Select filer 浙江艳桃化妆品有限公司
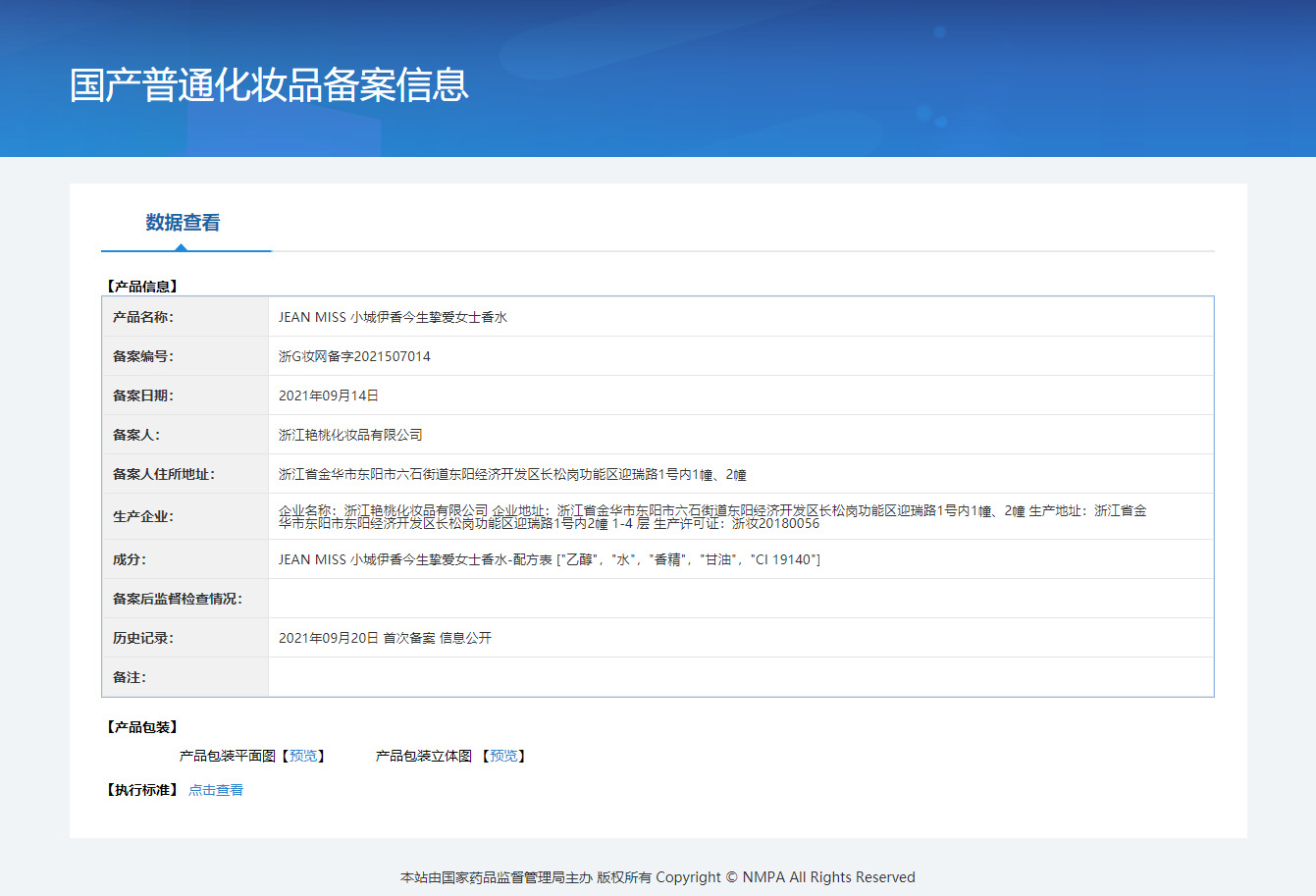This screenshot has height=896, width=1316. tap(350, 435)
